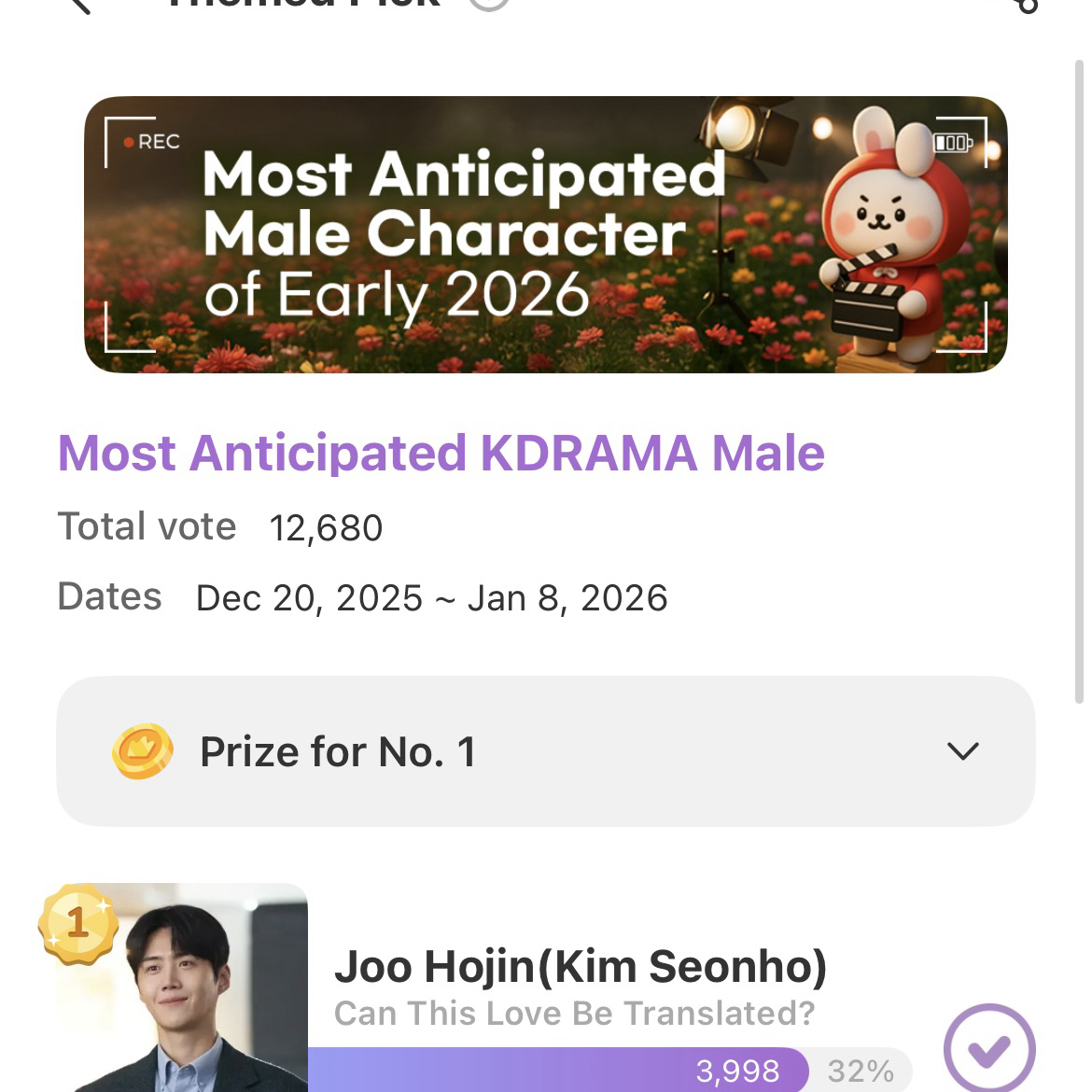Select the Most Anticipated KDRAMA Male heading
The image size is (1092, 1092).
coord(441,454)
